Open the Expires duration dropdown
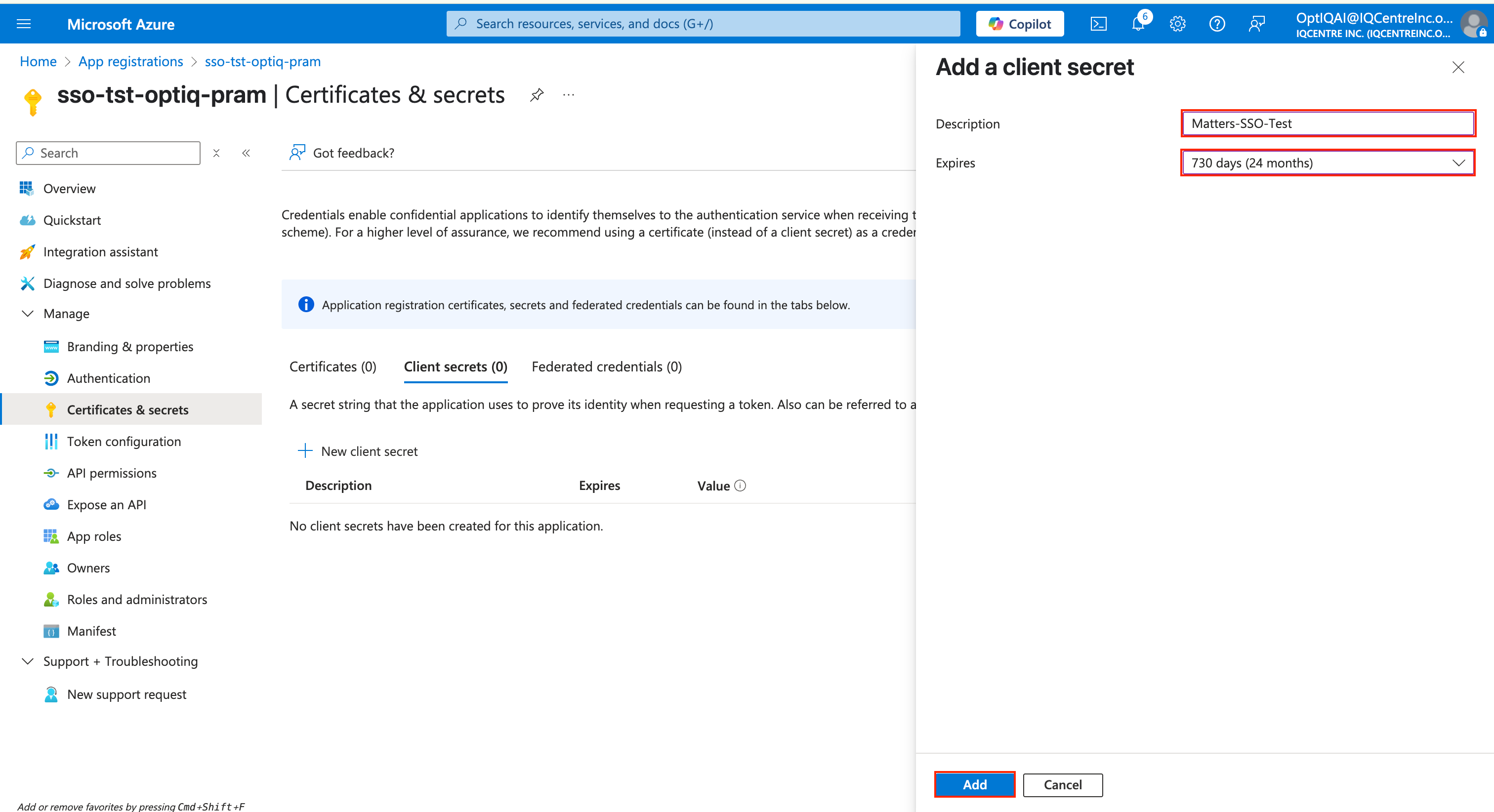 tap(1328, 163)
